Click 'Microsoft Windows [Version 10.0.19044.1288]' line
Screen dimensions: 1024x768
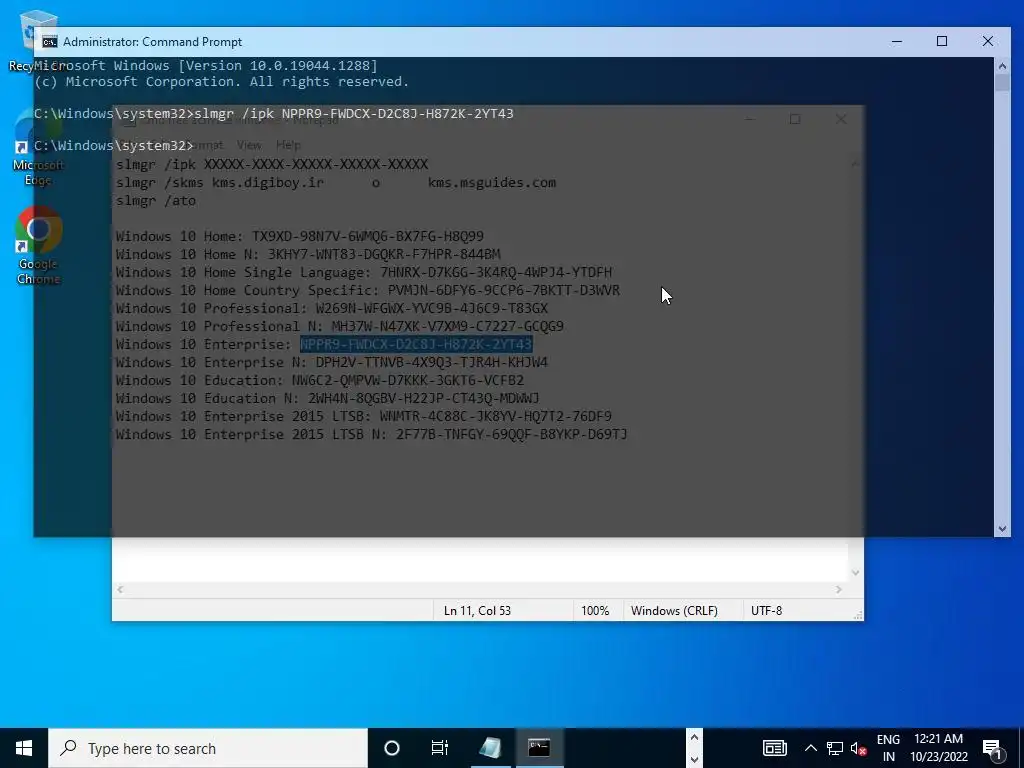click(206, 65)
